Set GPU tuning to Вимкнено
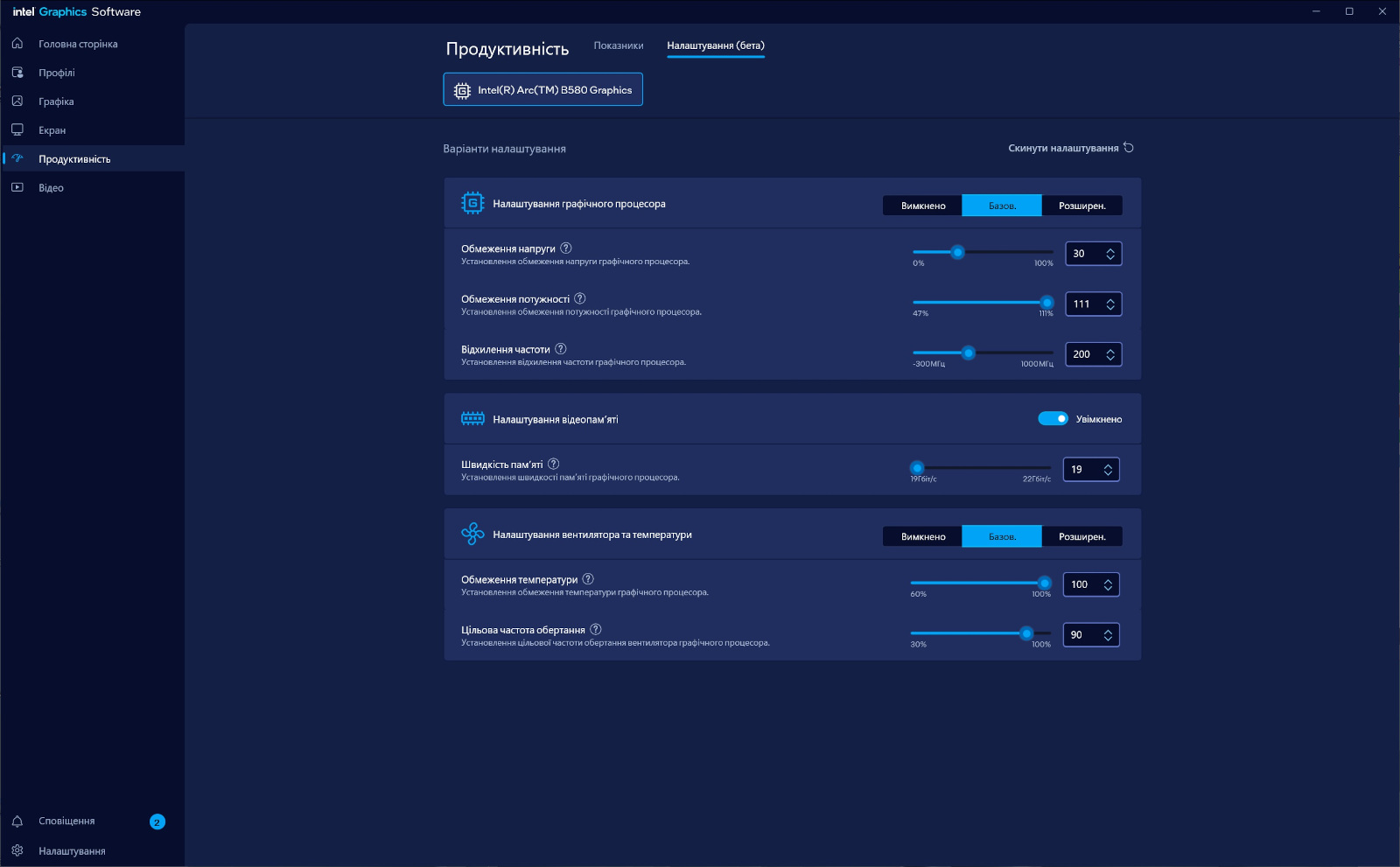1400x867 pixels. 923,206
